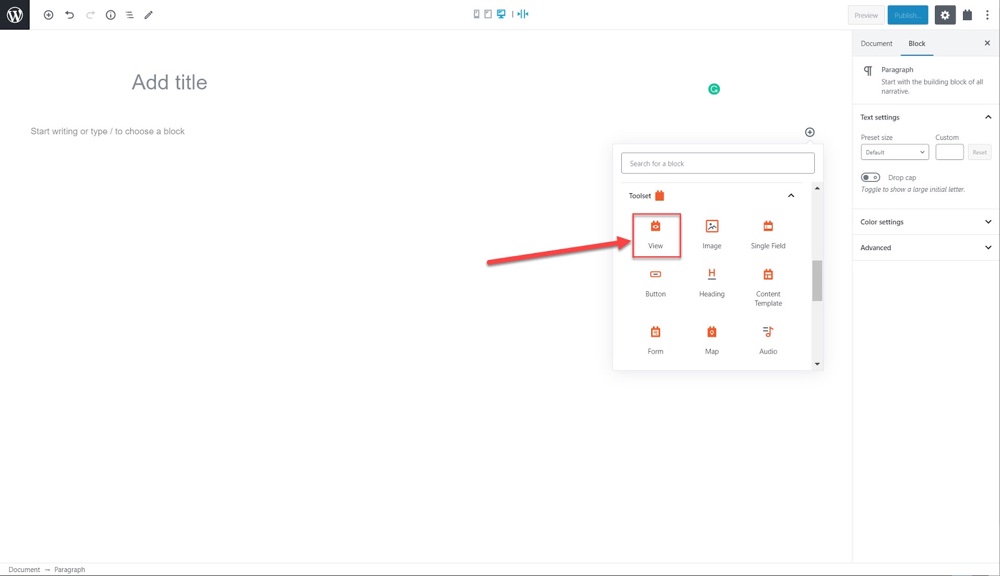Insert the Toolset Form block
The height and width of the screenshot is (576, 1000).
click(x=656, y=341)
